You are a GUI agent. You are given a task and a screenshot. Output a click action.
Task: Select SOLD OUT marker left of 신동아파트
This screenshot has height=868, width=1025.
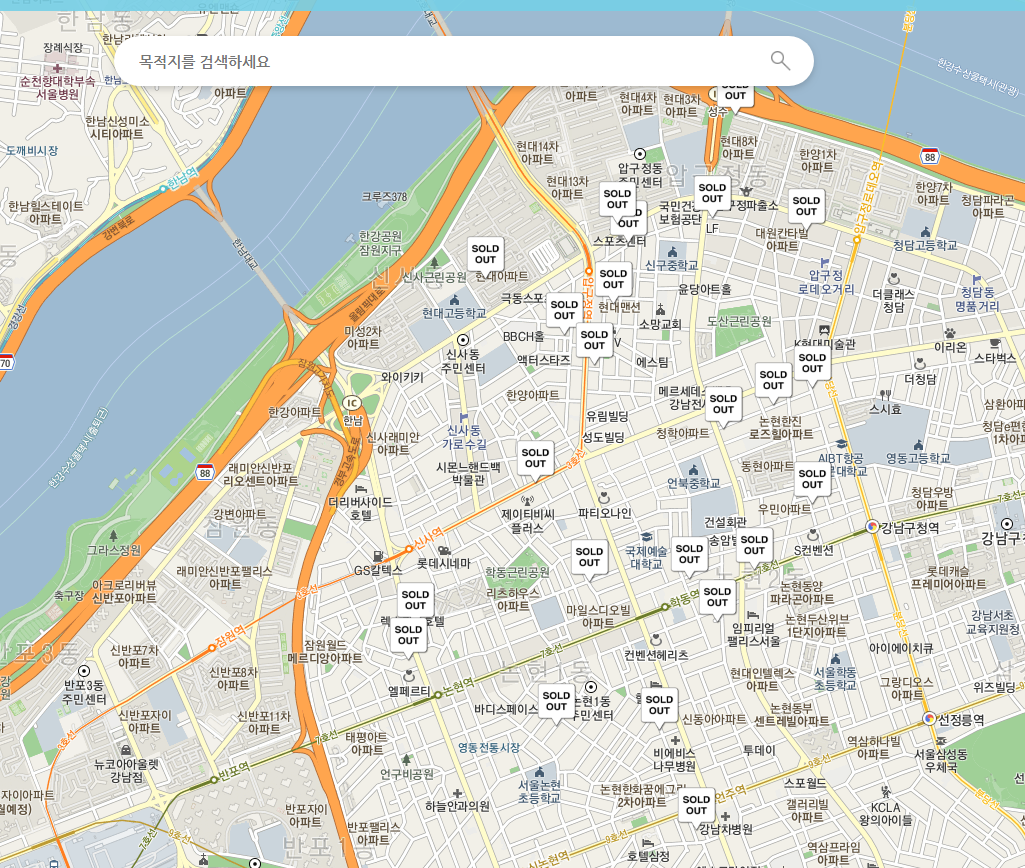pos(659,705)
